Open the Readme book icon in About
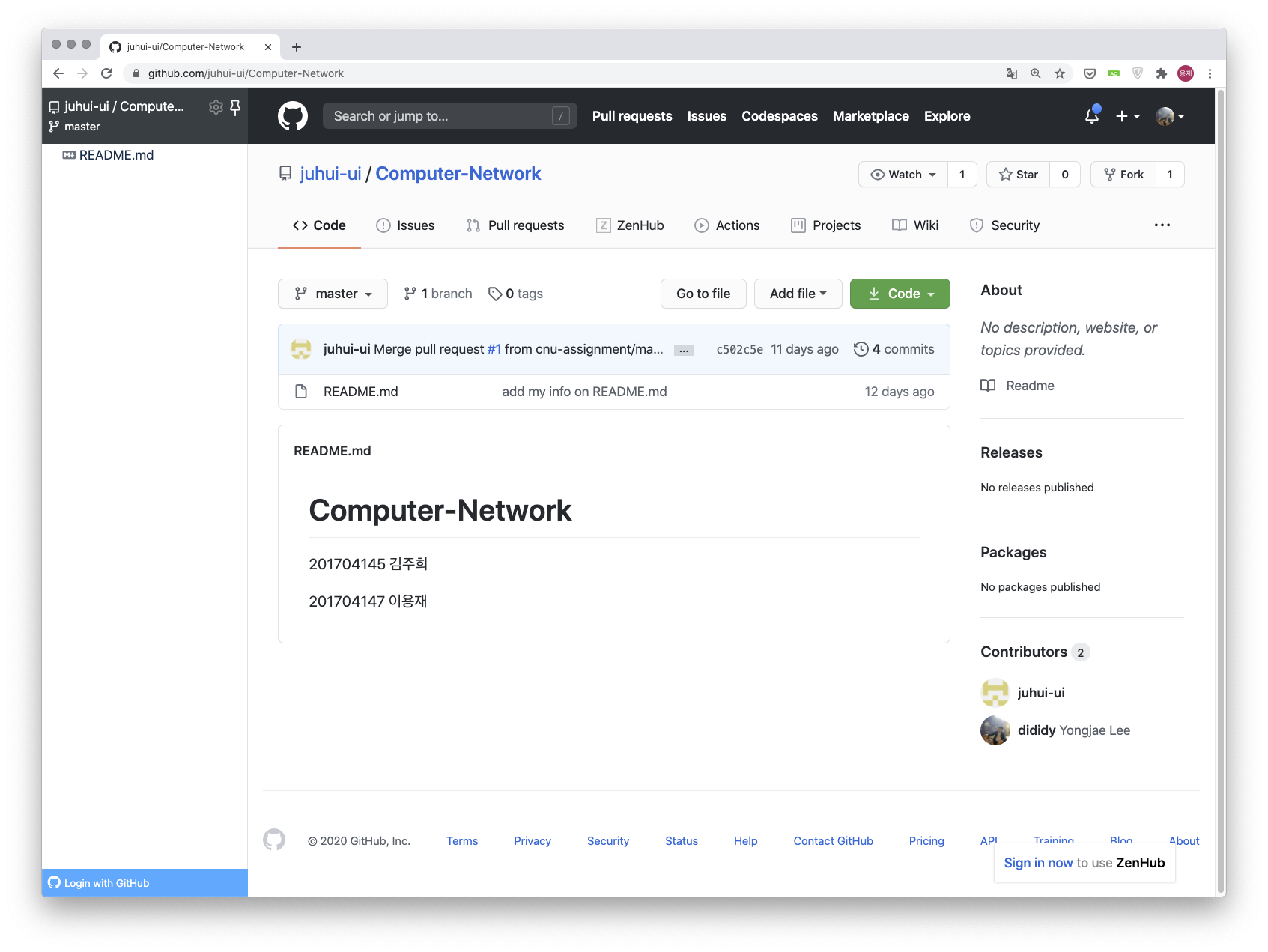 (x=988, y=385)
